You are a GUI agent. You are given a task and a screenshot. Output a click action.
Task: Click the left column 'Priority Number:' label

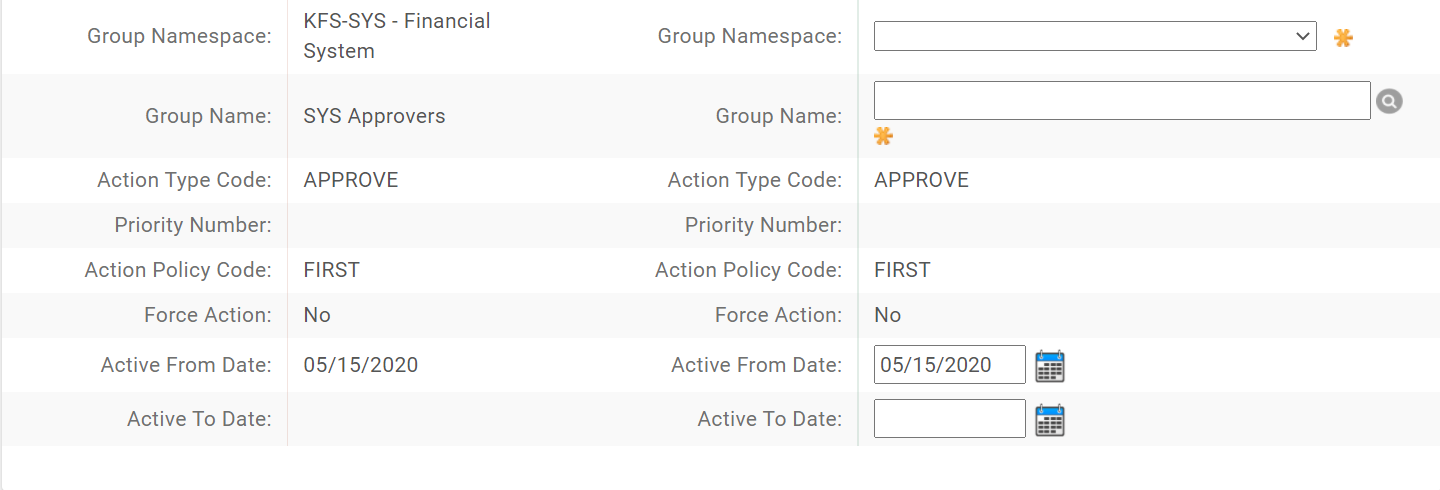pos(192,225)
